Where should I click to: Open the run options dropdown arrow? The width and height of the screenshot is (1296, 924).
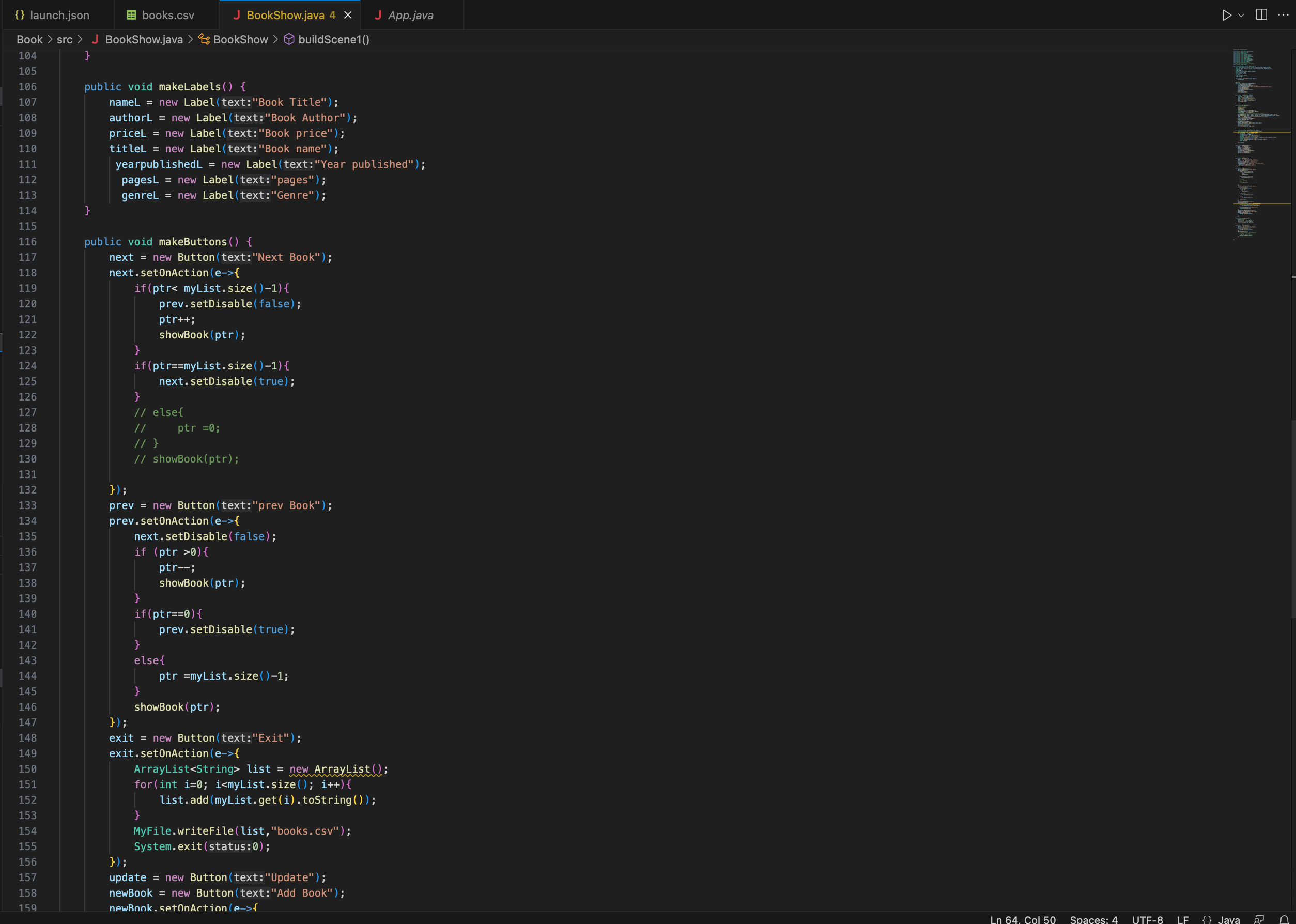[x=1241, y=16]
